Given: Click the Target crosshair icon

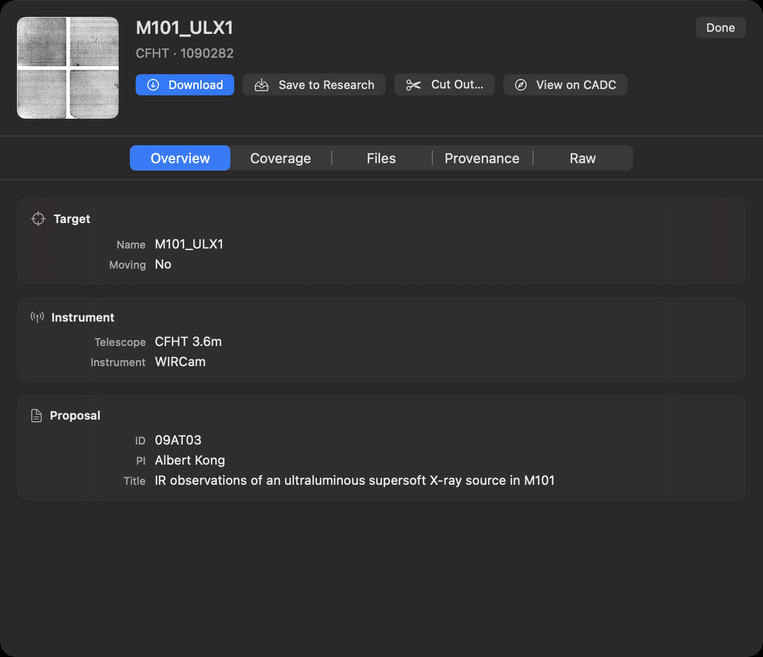Looking at the screenshot, I should [38, 219].
